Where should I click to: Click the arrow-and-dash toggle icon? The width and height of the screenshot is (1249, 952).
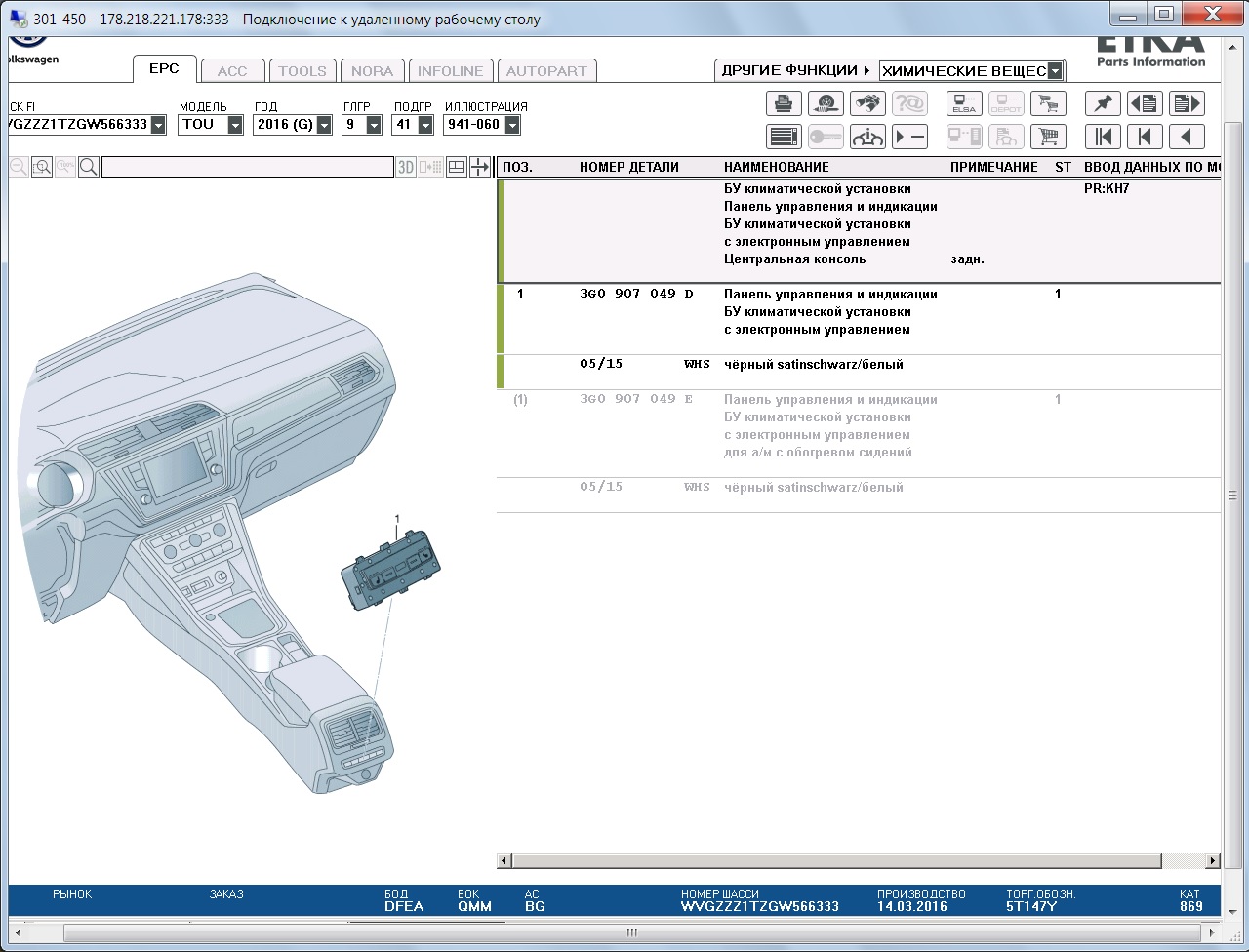pyautogui.click(x=909, y=137)
